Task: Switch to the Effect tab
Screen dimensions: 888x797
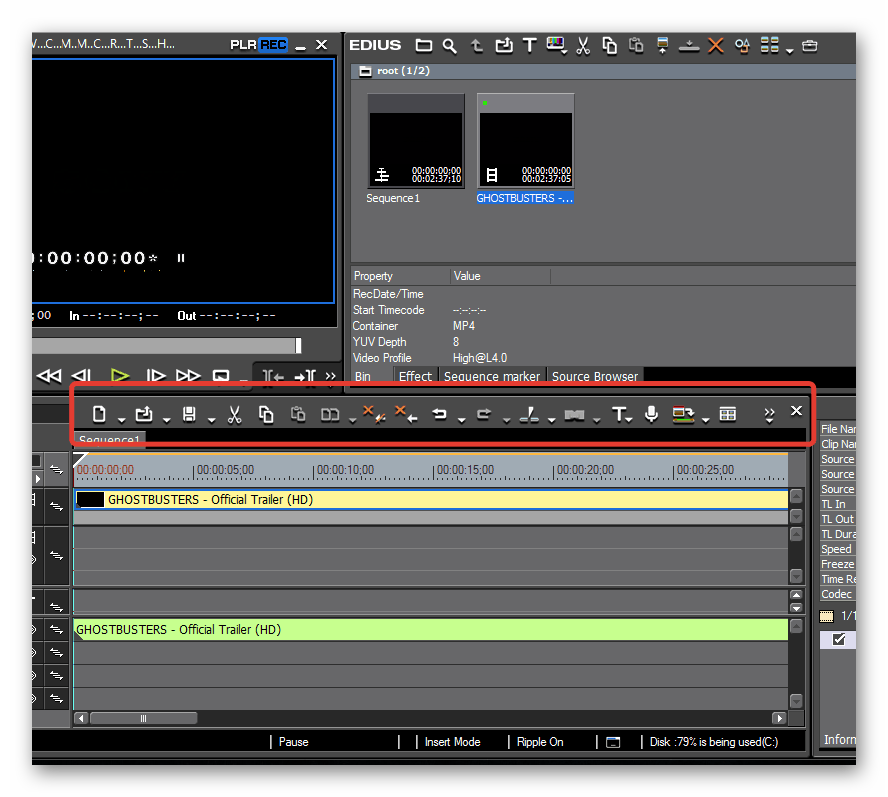Action: click(415, 376)
